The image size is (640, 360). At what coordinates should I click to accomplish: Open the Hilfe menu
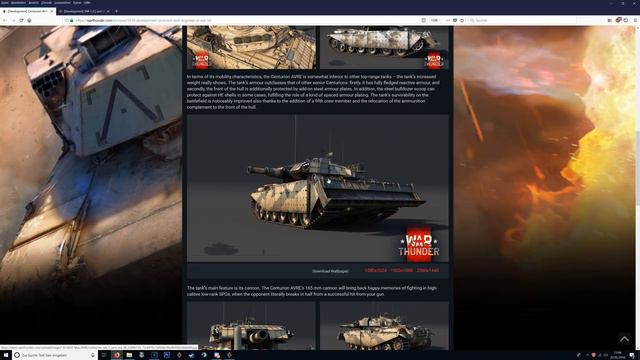pos(87,3)
